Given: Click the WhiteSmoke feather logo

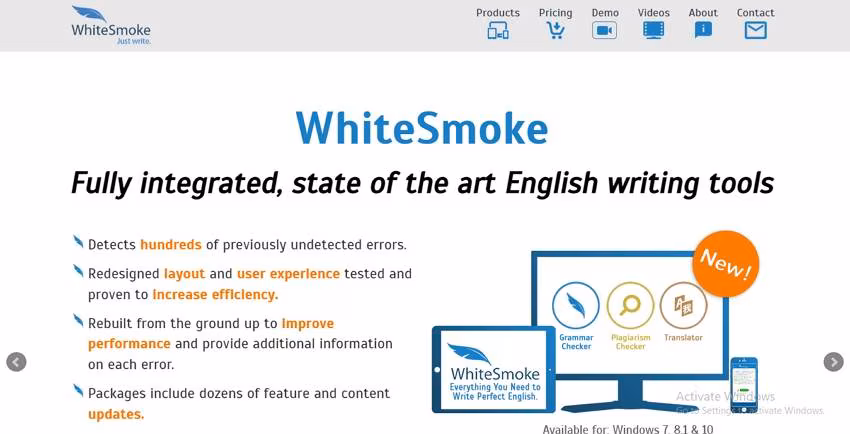Looking at the screenshot, I should click(111, 25).
